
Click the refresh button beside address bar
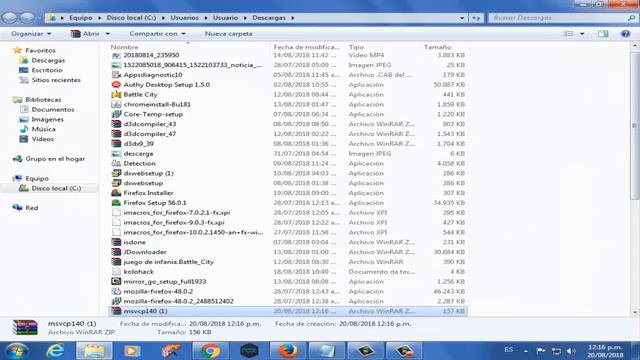[476, 18]
